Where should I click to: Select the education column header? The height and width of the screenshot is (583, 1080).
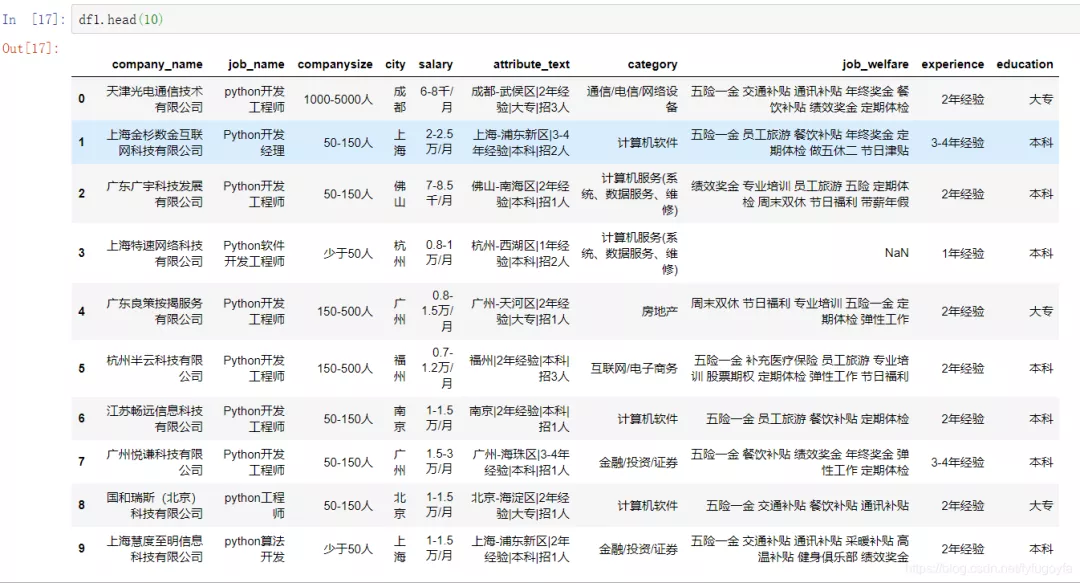(1025, 64)
